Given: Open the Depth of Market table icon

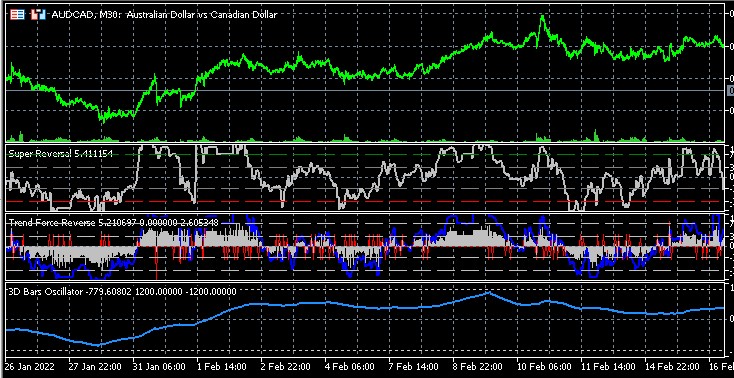Looking at the screenshot, I should (x=17, y=15).
